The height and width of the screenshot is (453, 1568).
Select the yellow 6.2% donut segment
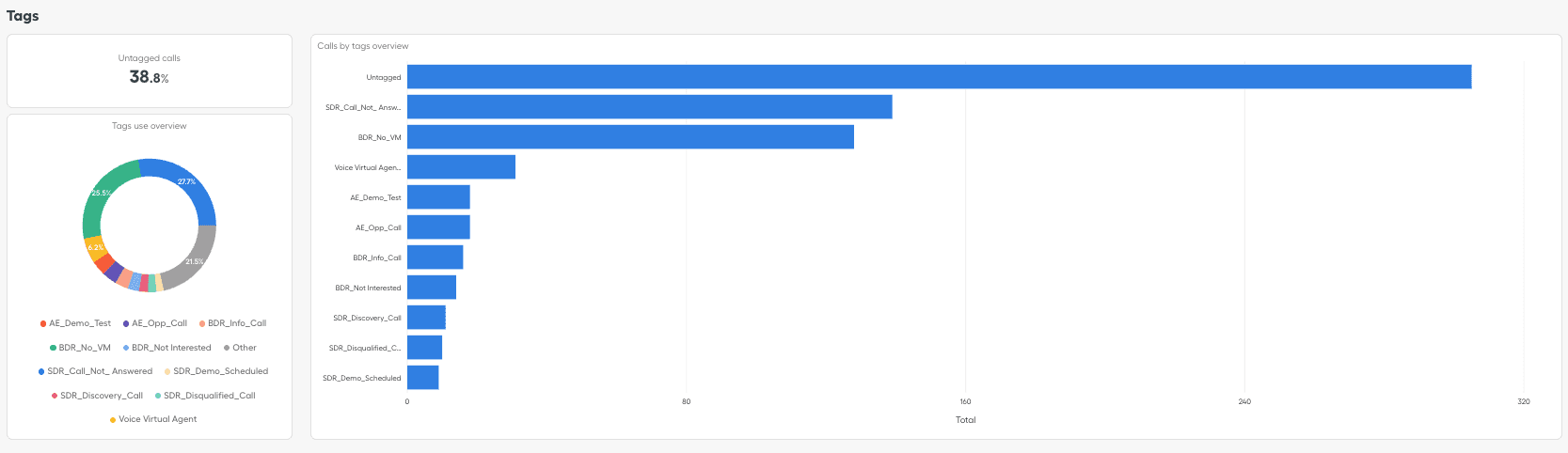coord(94,248)
